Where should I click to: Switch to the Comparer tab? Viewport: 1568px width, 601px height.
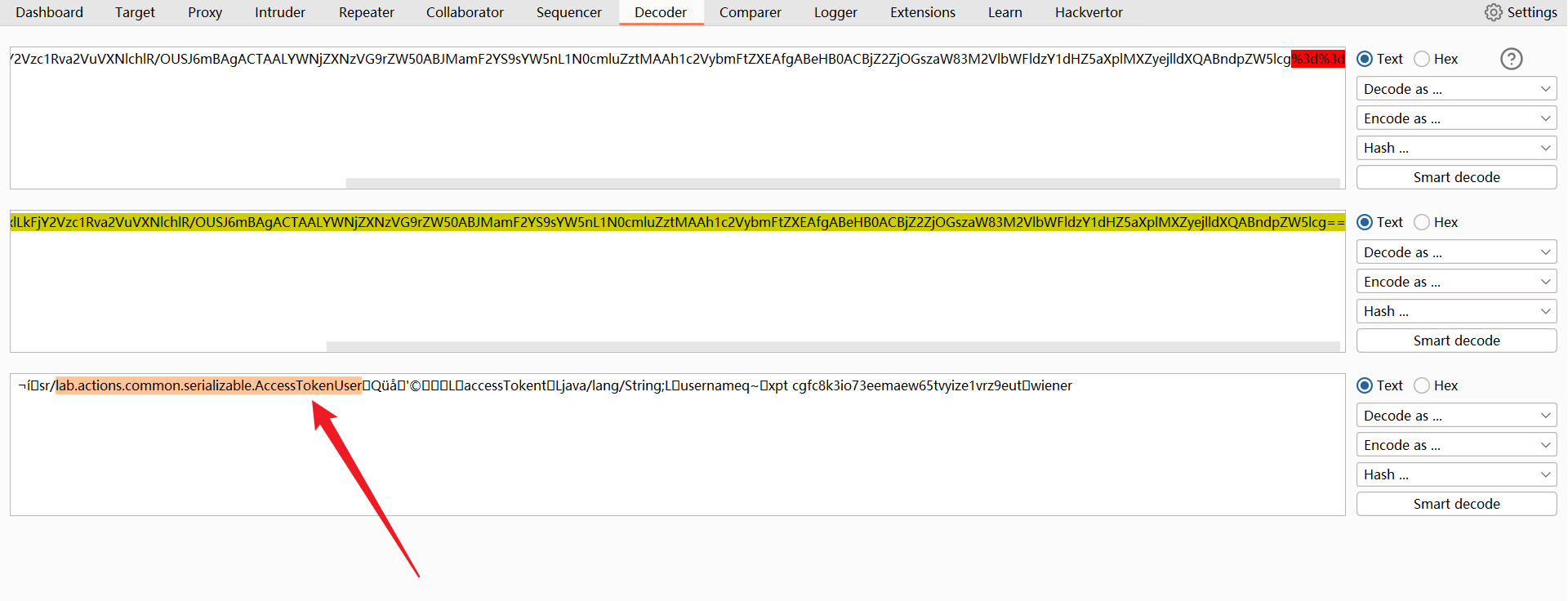pyautogui.click(x=751, y=12)
